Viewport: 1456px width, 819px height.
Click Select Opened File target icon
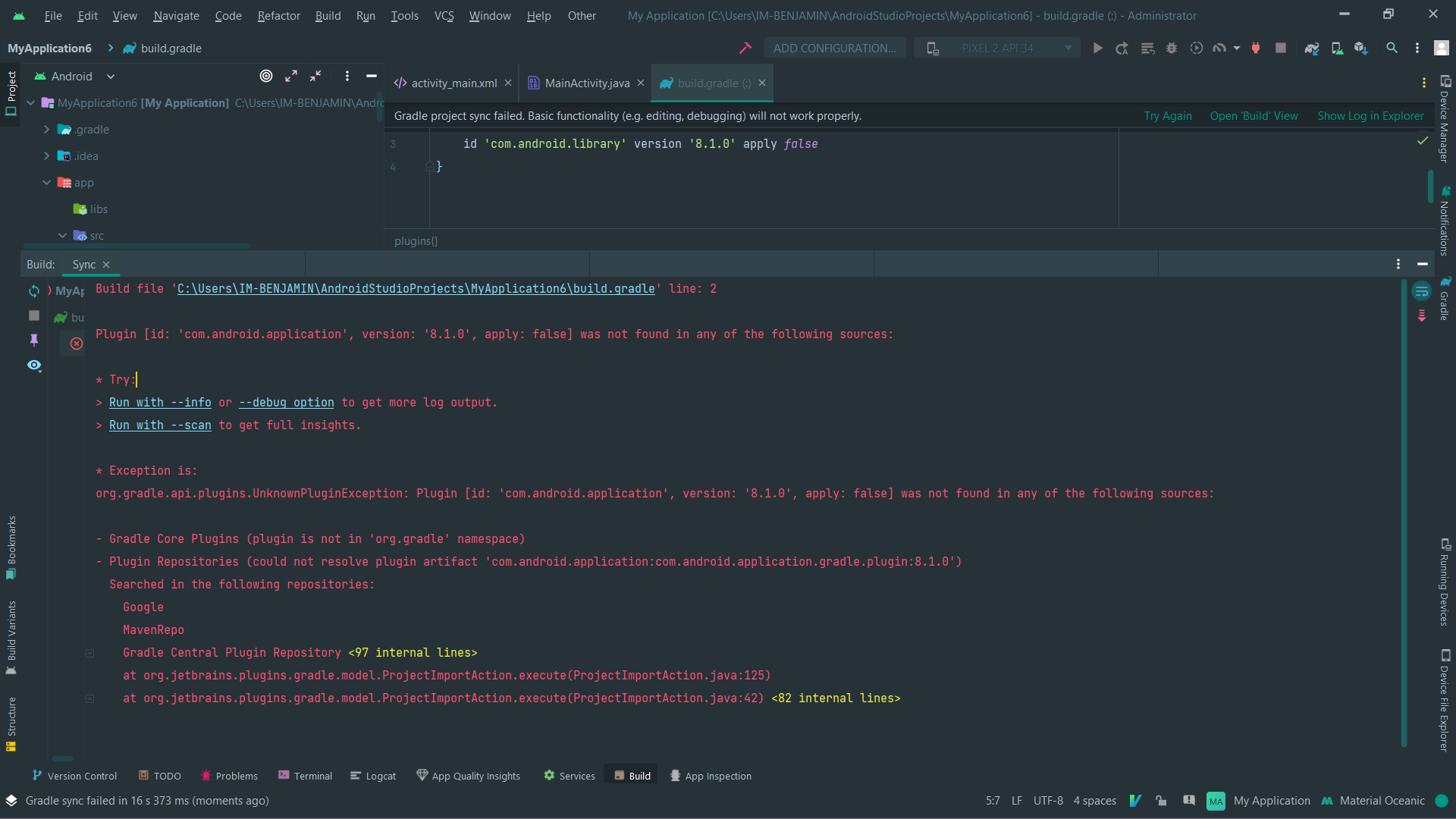[266, 76]
